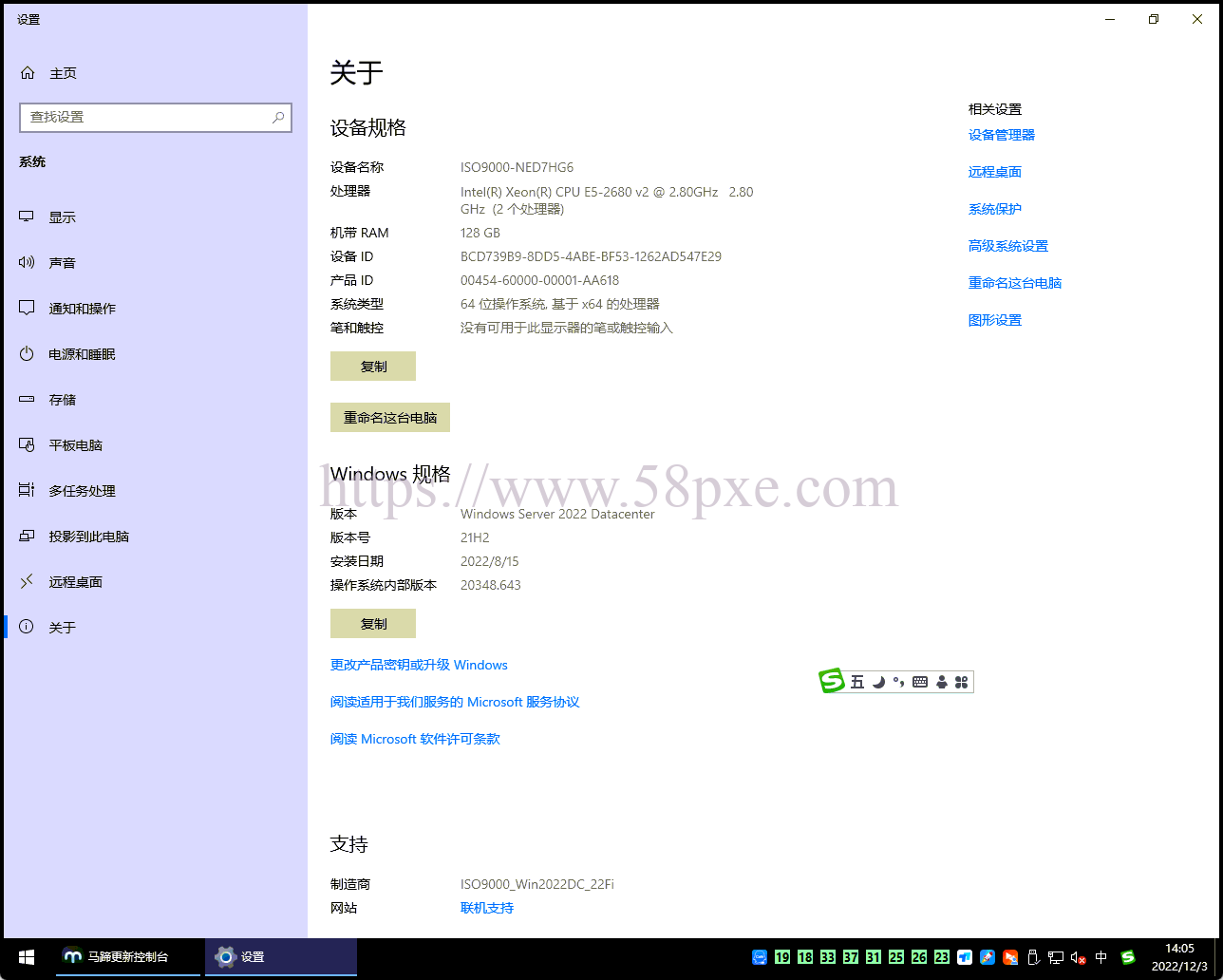Click the 联机支持 website link
The image size is (1223, 980).
(x=487, y=908)
